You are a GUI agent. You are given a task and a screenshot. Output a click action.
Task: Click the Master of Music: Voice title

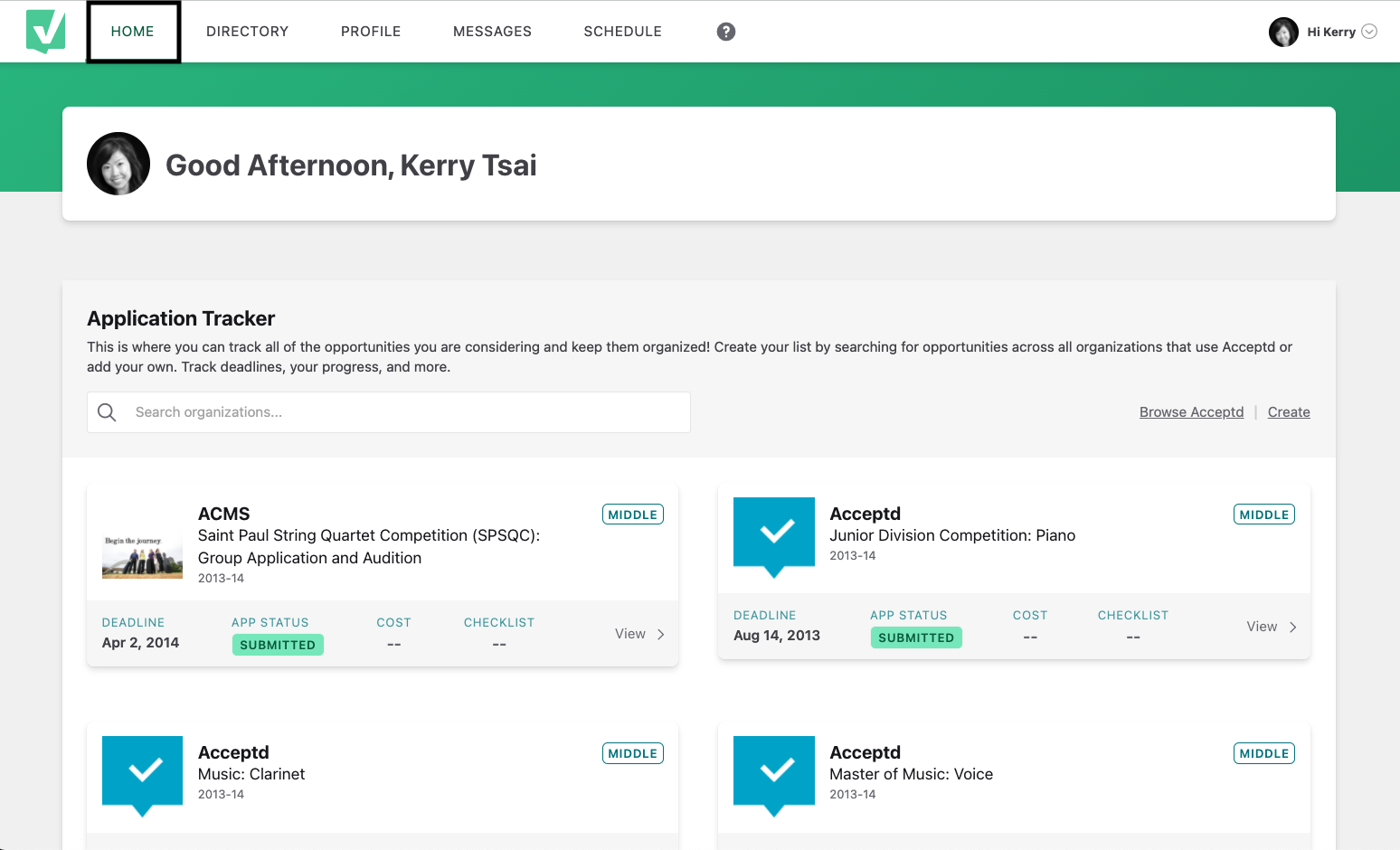[x=911, y=774]
